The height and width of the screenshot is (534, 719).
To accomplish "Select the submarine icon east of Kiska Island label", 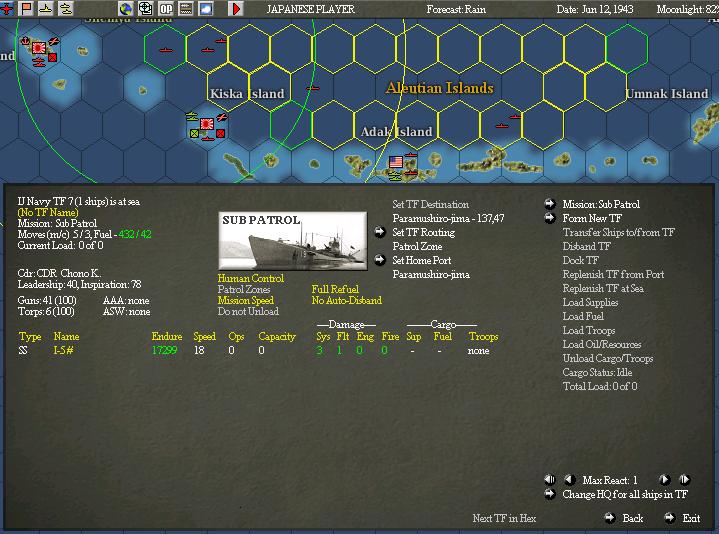I will point(312,88).
